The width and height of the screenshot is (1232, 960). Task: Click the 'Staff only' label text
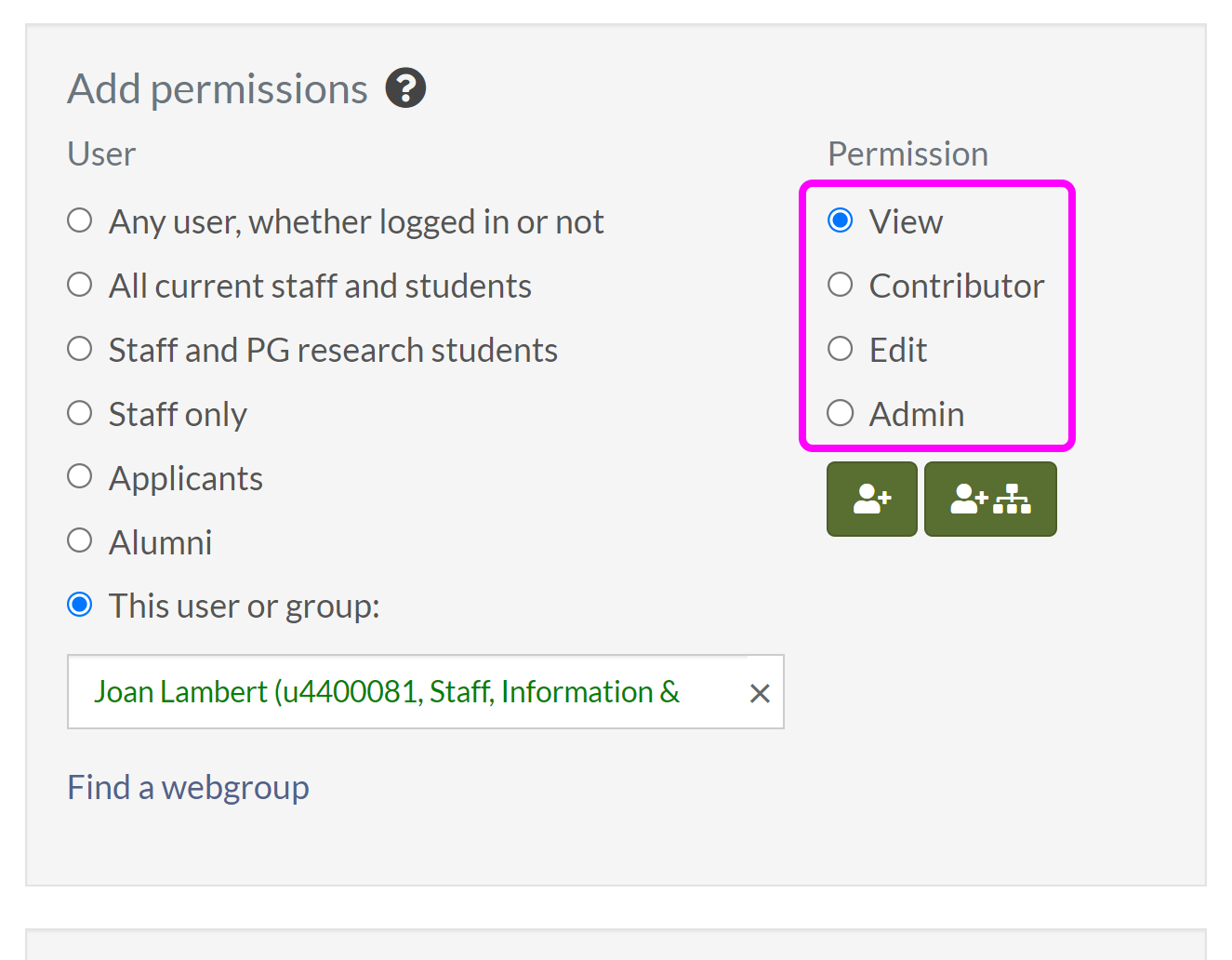click(x=178, y=414)
